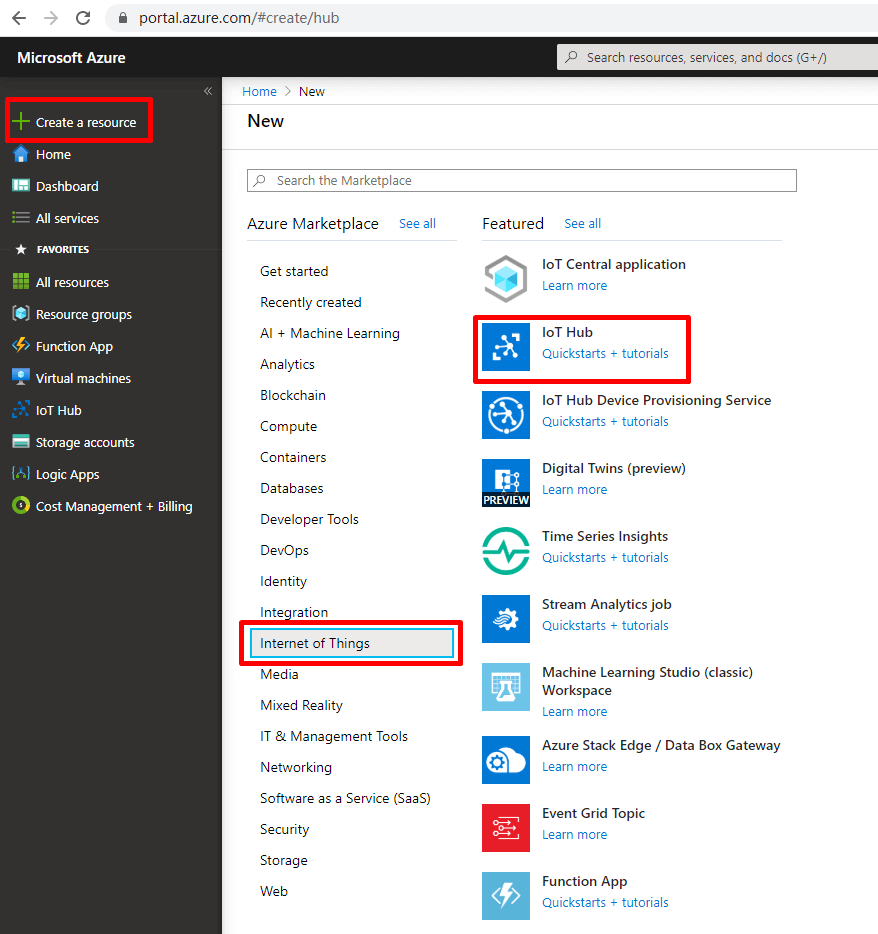Click the Storage accounts icon
Screen dimensions: 878x934
pos(21,441)
